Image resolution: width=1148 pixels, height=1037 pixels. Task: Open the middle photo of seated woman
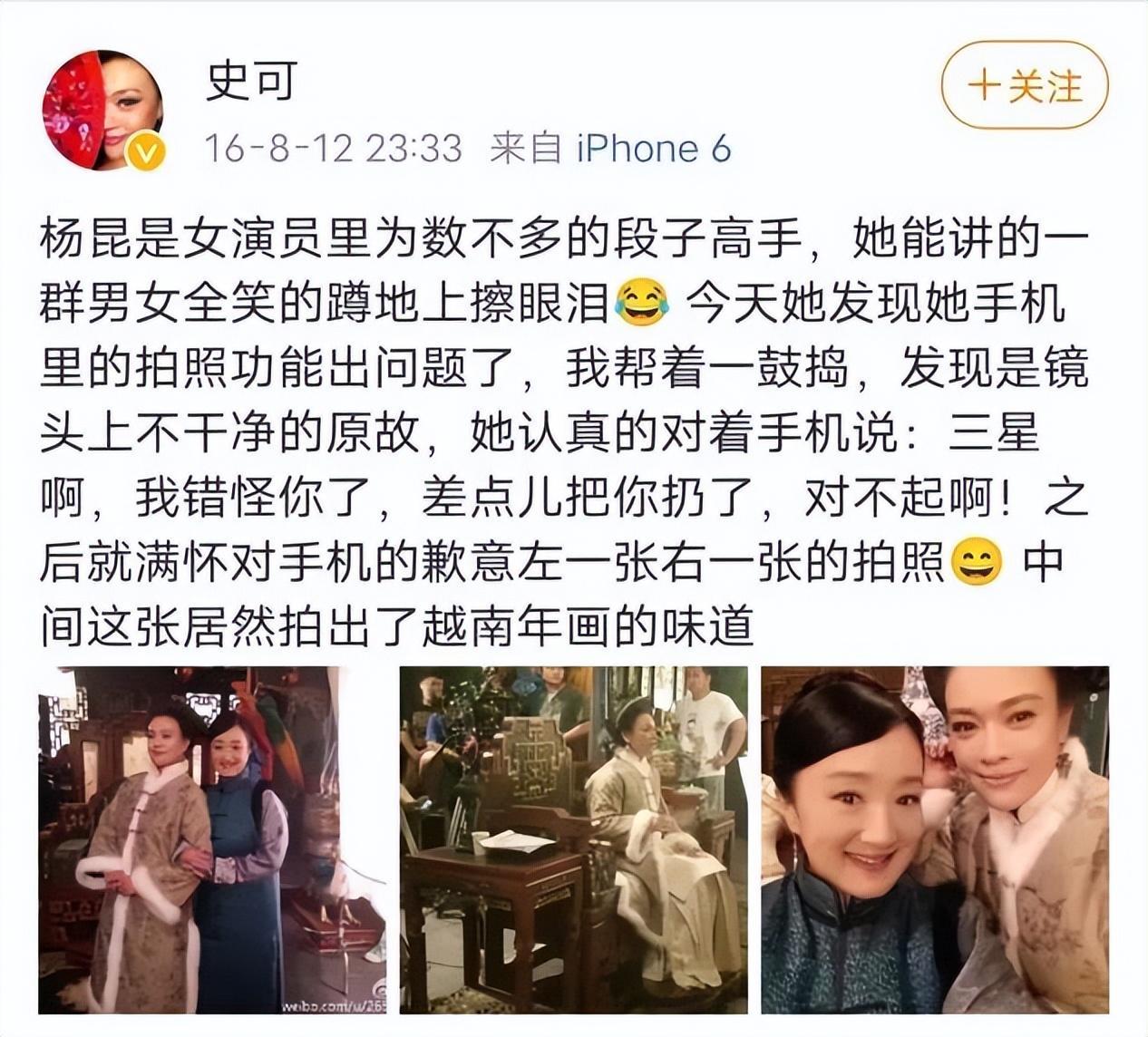(574, 839)
